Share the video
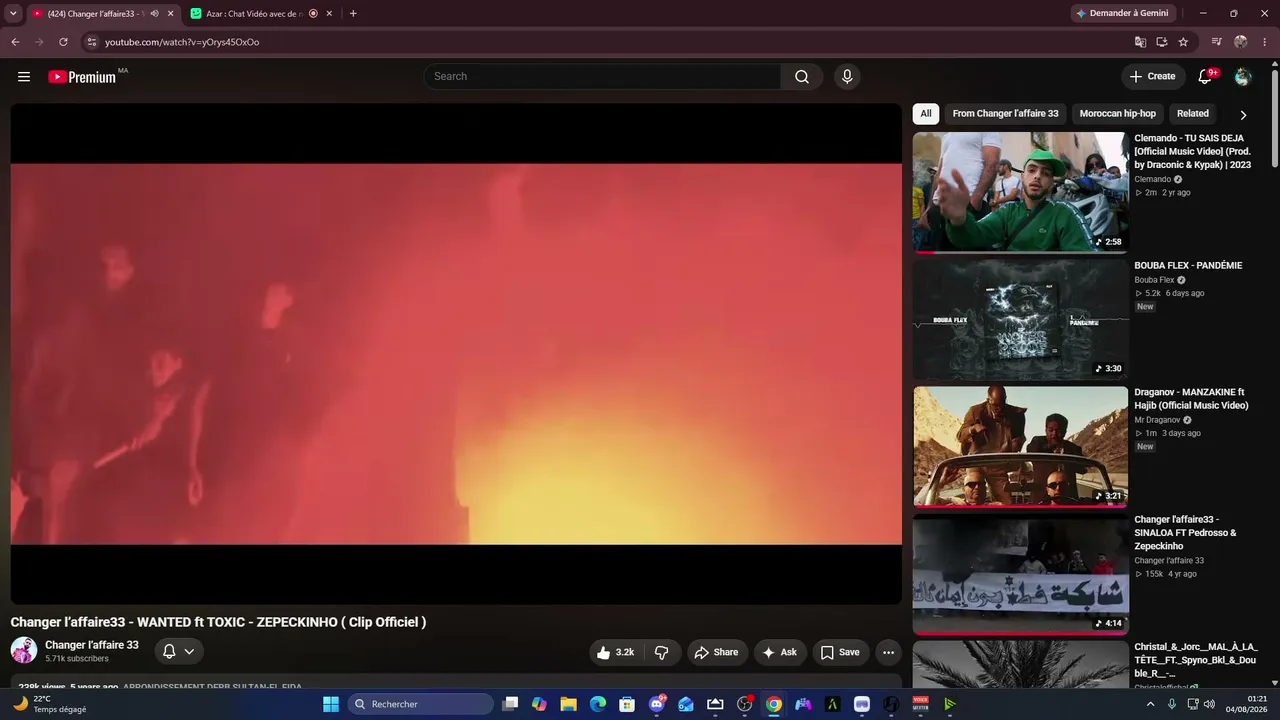The width and height of the screenshot is (1280, 720). [716, 652]
